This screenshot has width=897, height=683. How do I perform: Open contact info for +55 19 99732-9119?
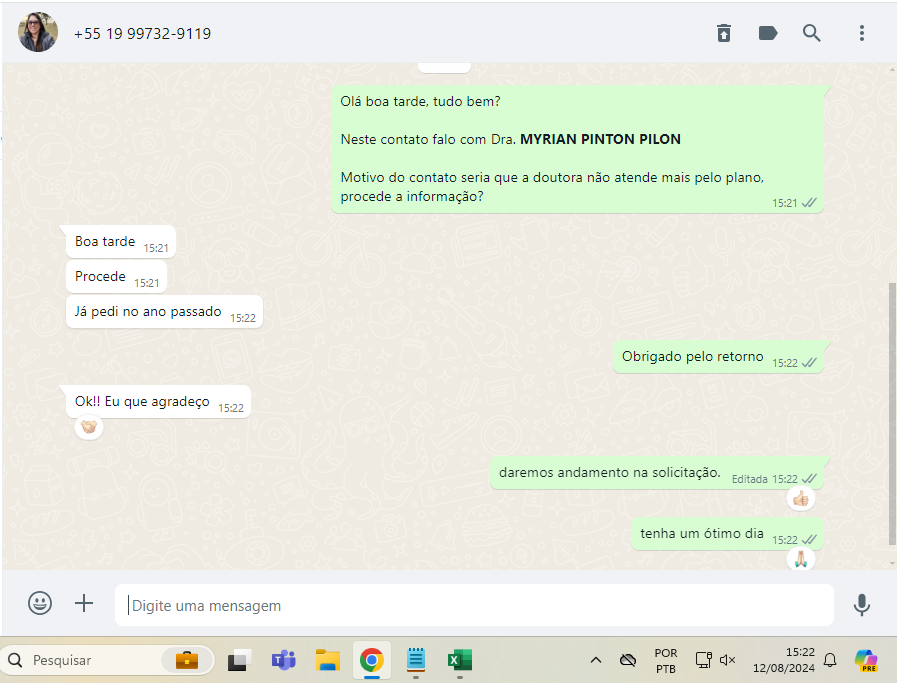[x=142, y=34]
